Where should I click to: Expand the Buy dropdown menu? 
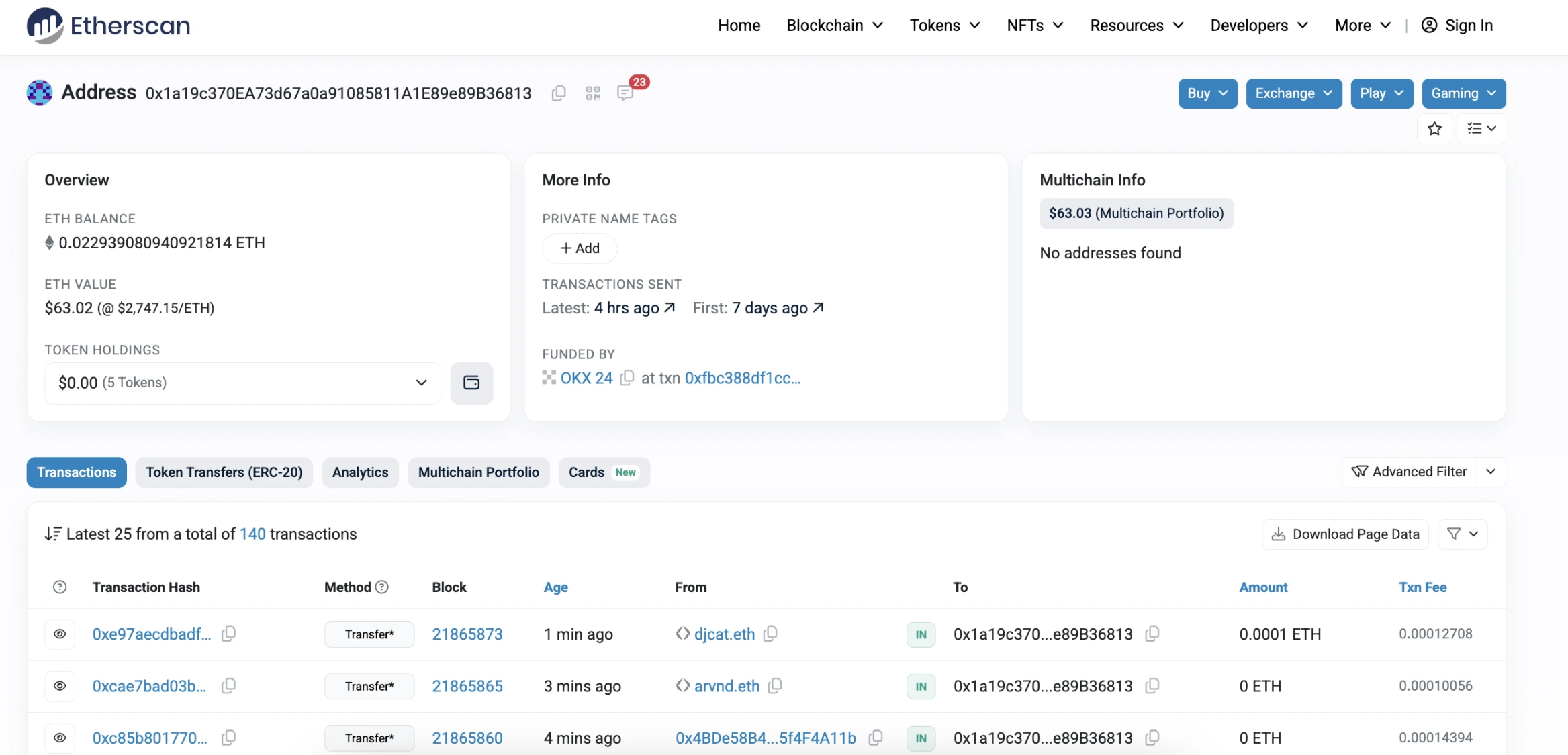tap(1207, 93)
